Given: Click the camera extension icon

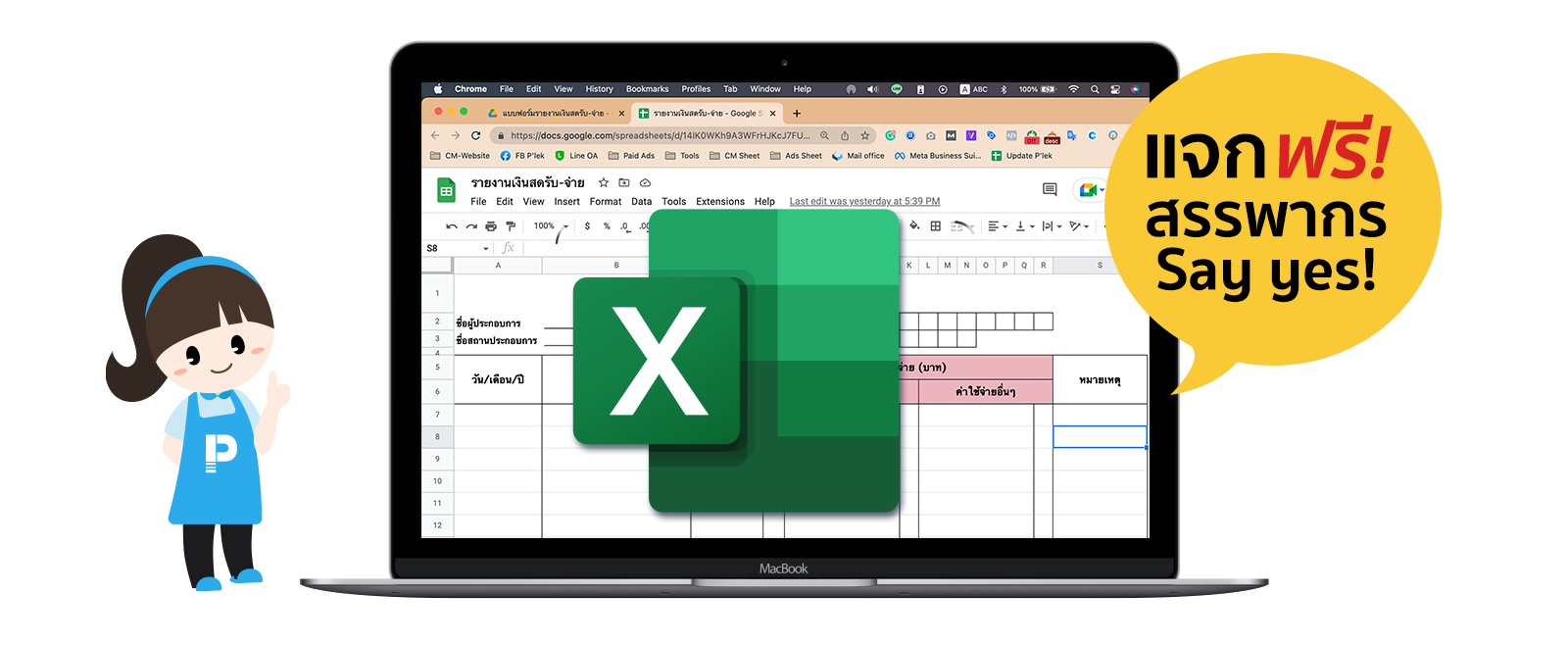Looking at the screenshot, I should point(930,135).
